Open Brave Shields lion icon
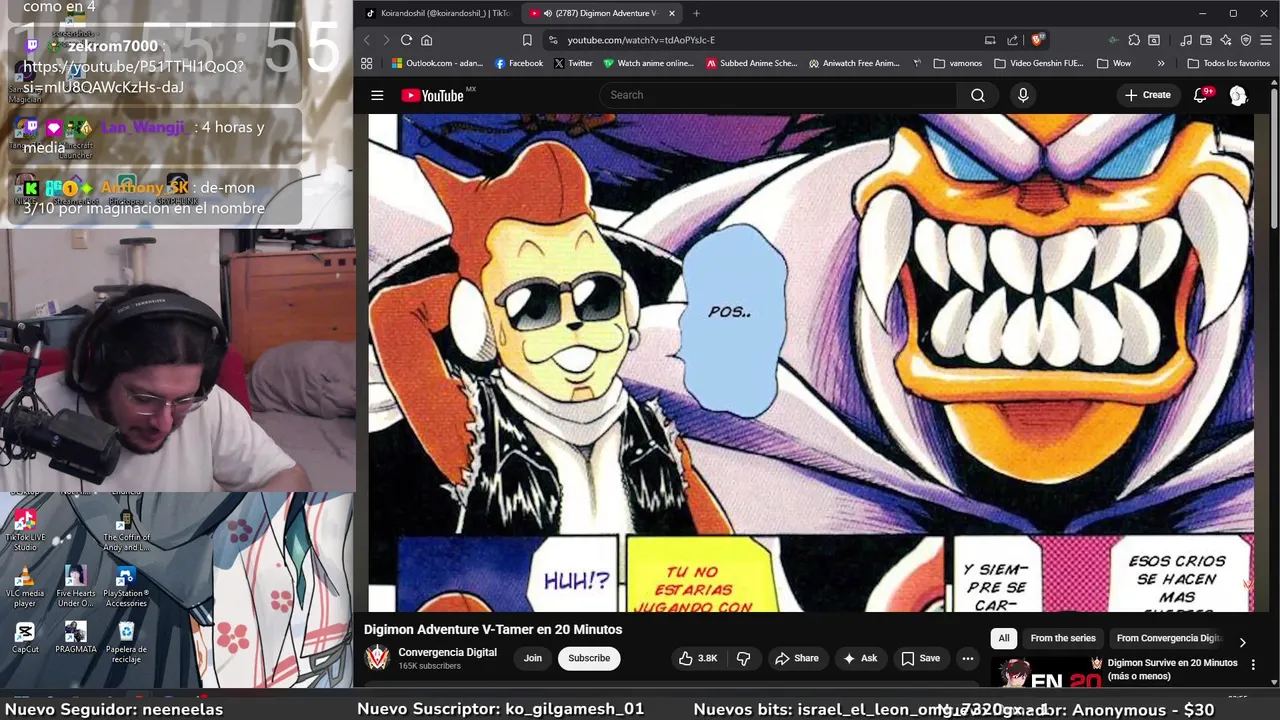Screen dimensions: 1280x720 point(1038,40)
